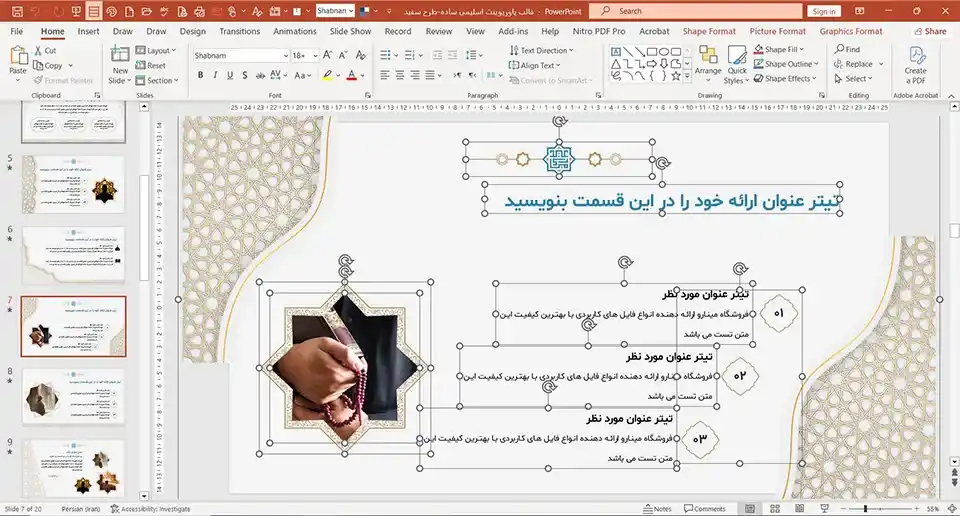The height and width of the screenshot is (516, 960).
Task: Select the right arrow shape in gallery
Action: click(x=652, y=64)
